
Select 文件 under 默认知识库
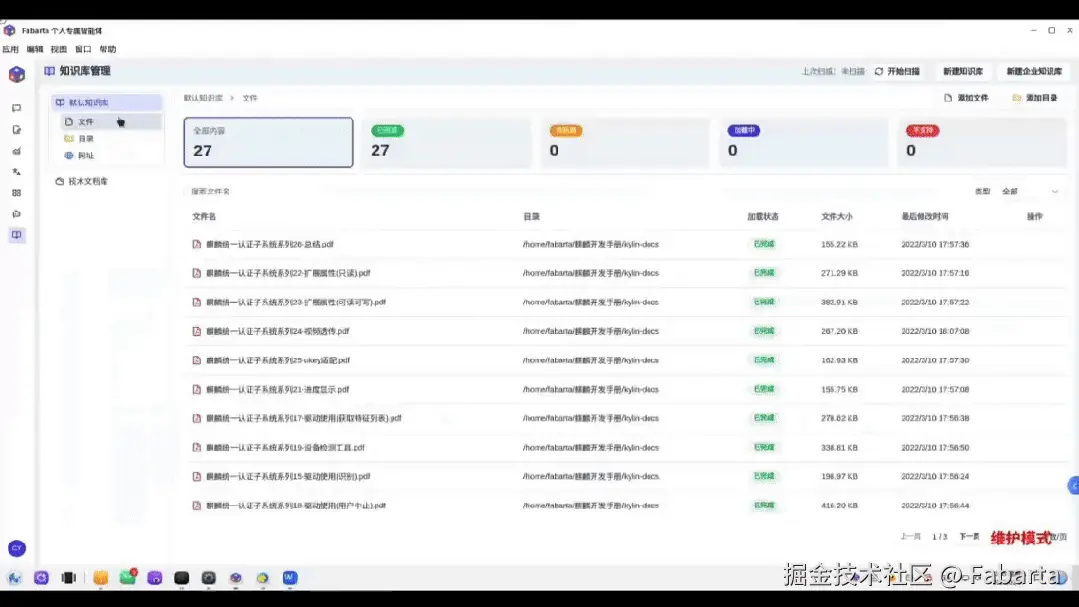tap(110, 122)
